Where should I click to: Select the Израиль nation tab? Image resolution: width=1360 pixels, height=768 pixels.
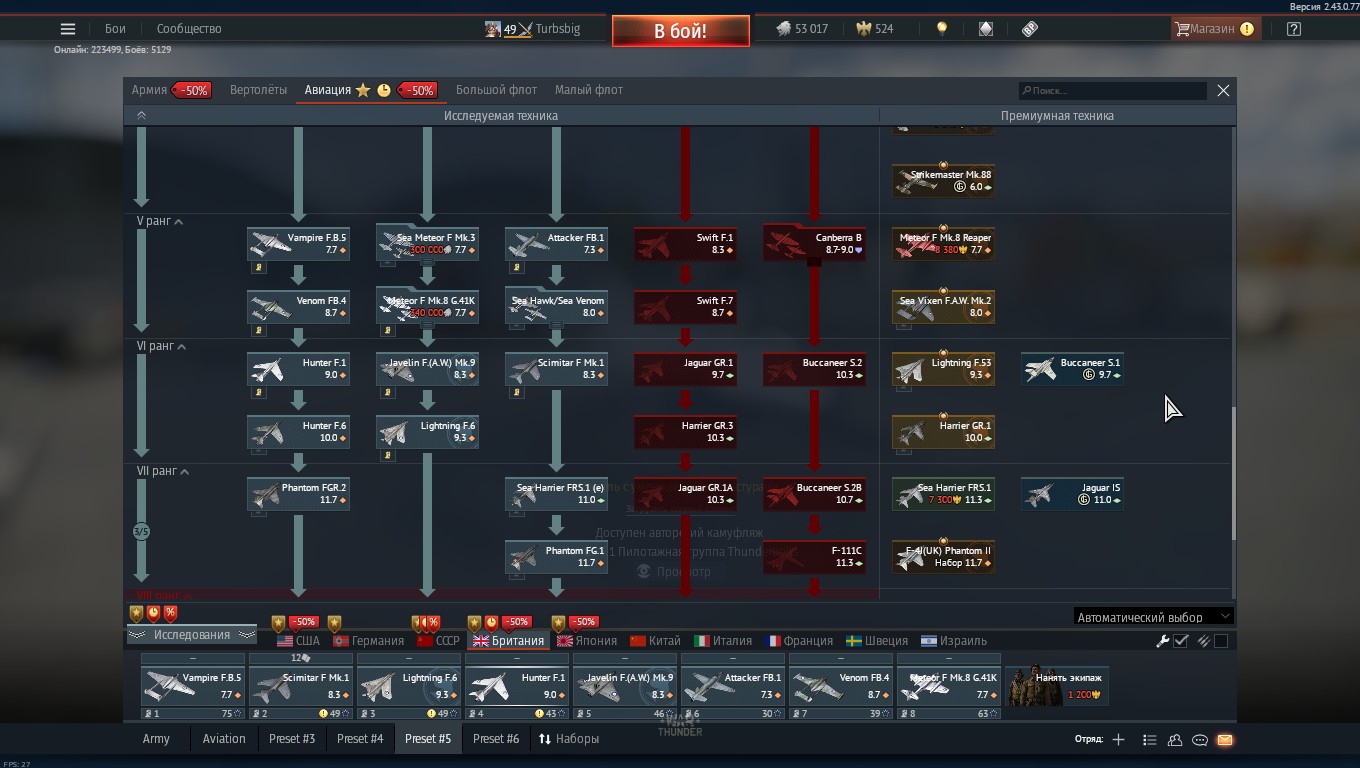click(x=952, y=641)
